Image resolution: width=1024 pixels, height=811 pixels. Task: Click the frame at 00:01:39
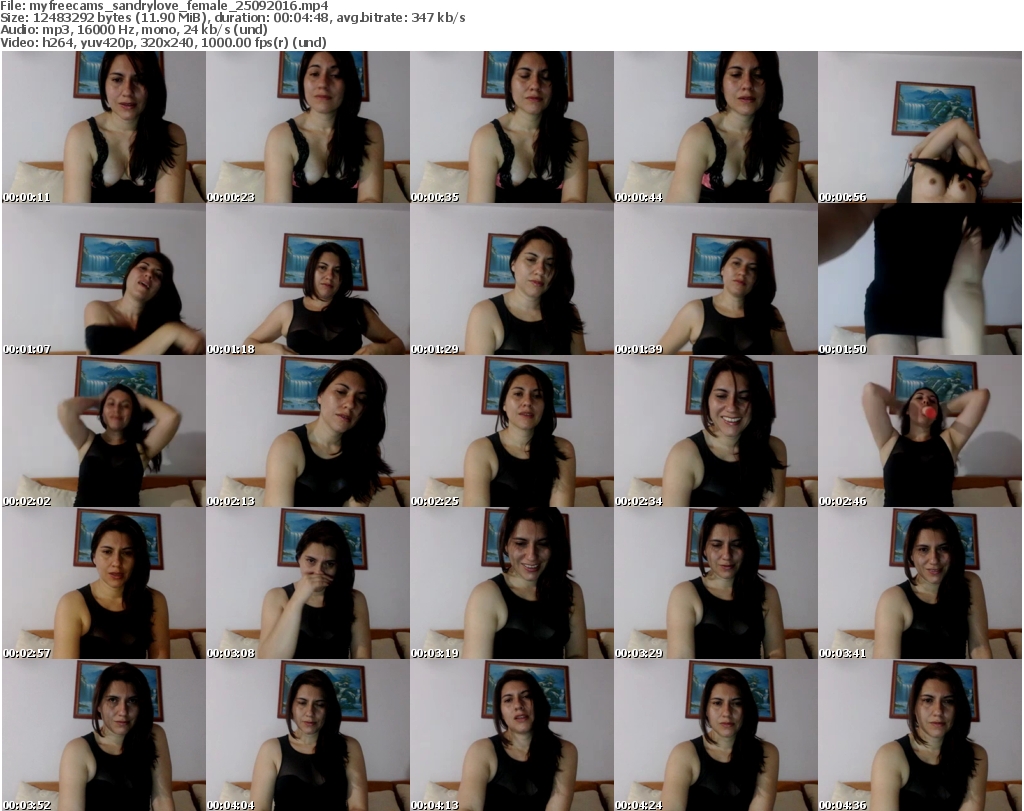tap(715, 280)
